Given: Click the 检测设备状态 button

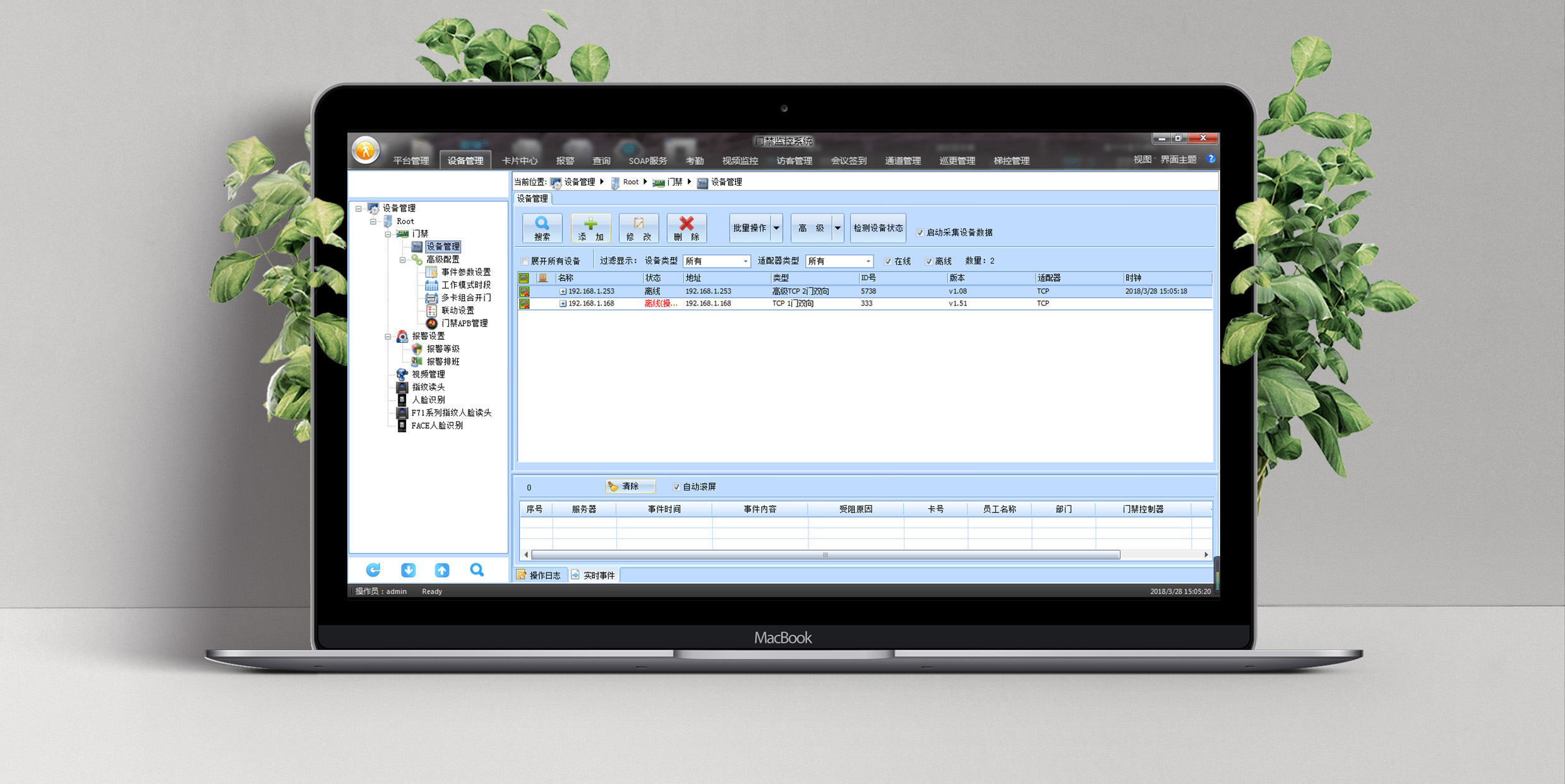Looking at the screenshot, I should [878, 229].
